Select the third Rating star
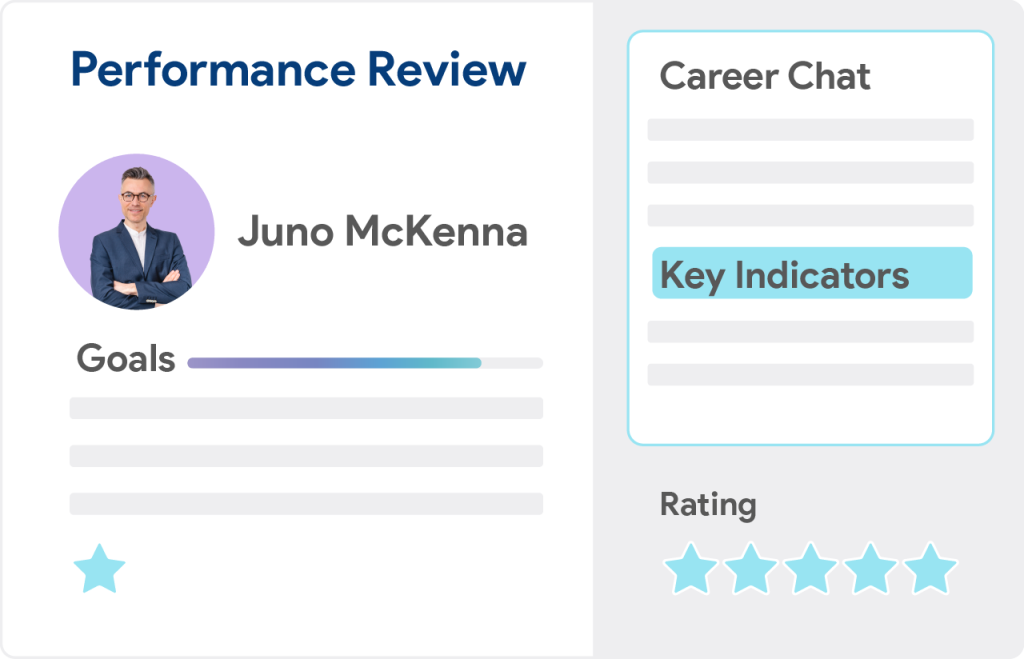Screen dimensions: 1024x659 click(810, 568)
